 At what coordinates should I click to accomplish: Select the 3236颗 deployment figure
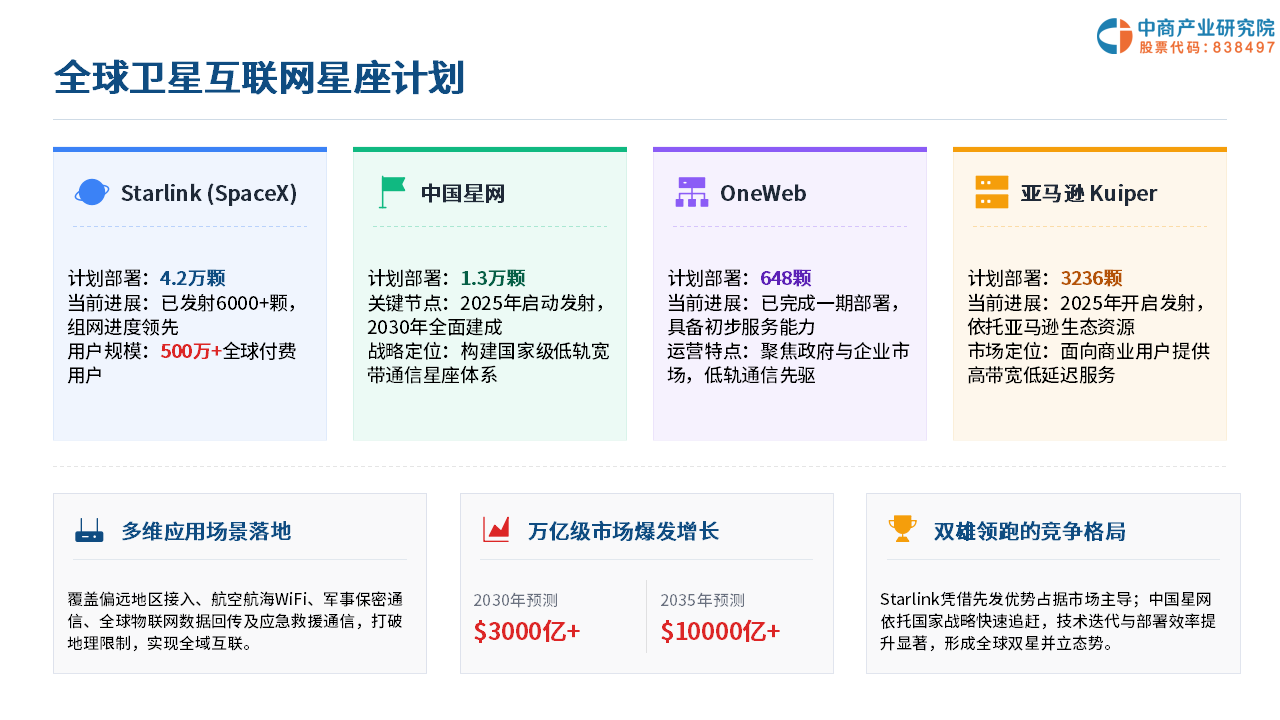(1092, 278)
